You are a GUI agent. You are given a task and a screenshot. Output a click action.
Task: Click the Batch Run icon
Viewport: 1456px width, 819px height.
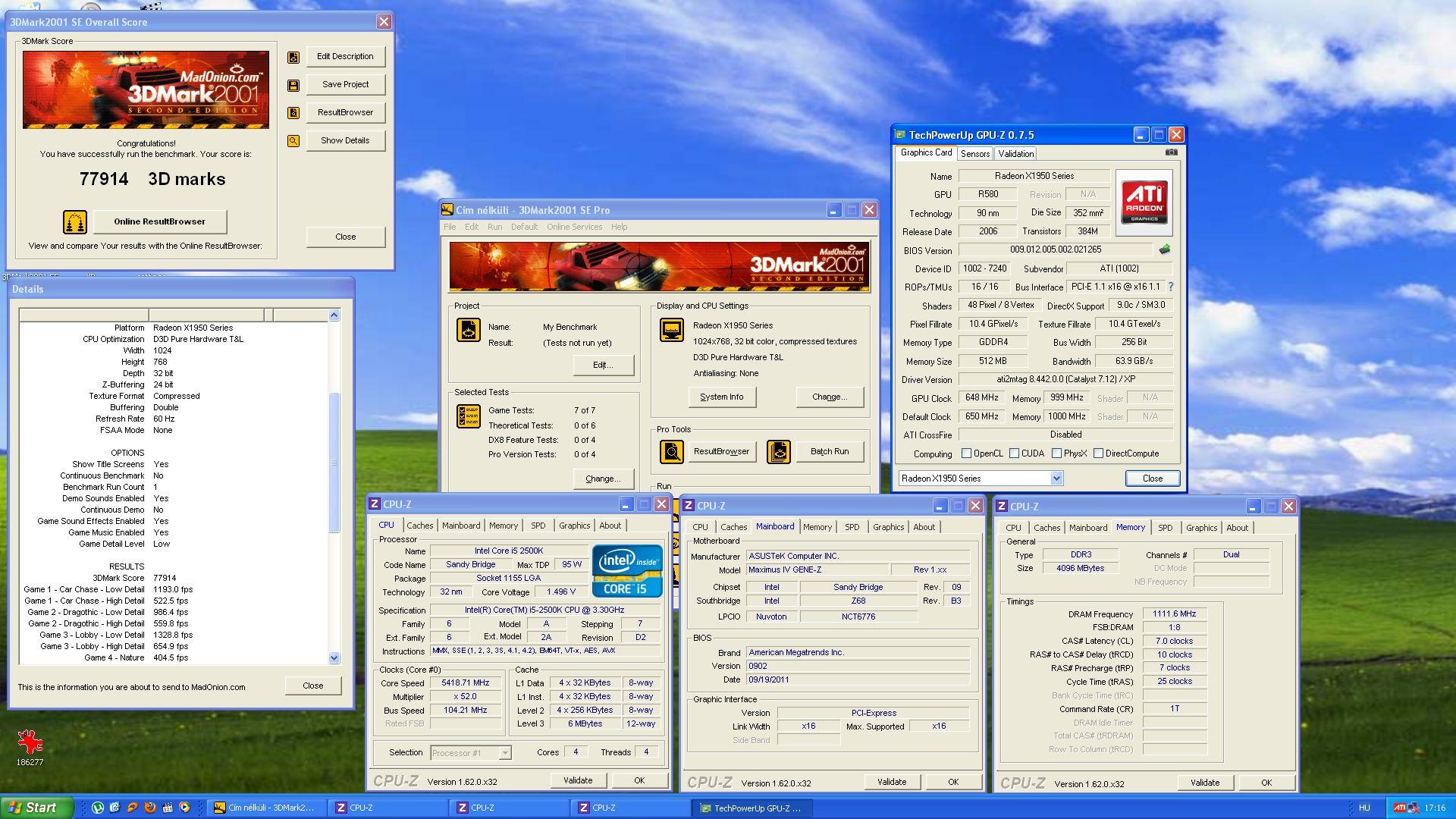click(x=779, y=452)
